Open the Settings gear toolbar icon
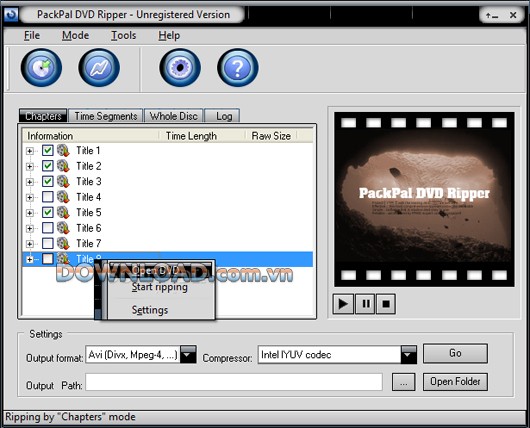The width and height of the screenshot is (530, 428). [180, 67]
